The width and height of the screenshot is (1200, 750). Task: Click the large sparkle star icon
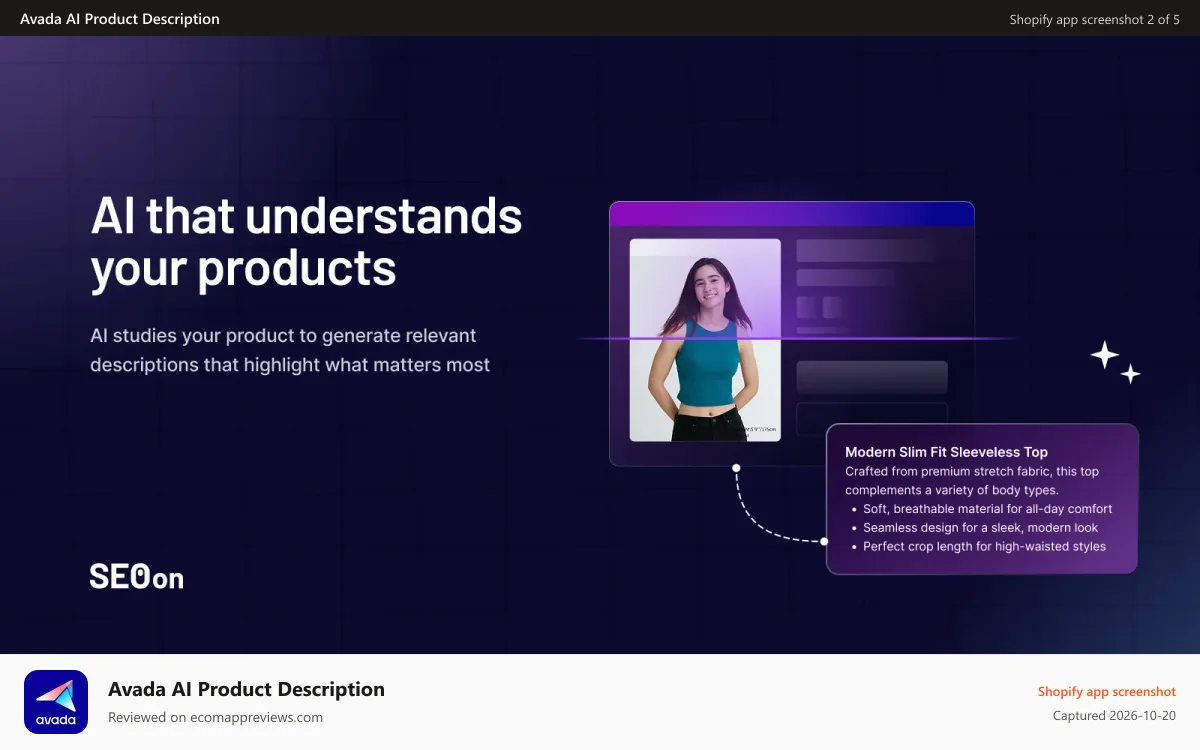click(x=1104, y=355)
